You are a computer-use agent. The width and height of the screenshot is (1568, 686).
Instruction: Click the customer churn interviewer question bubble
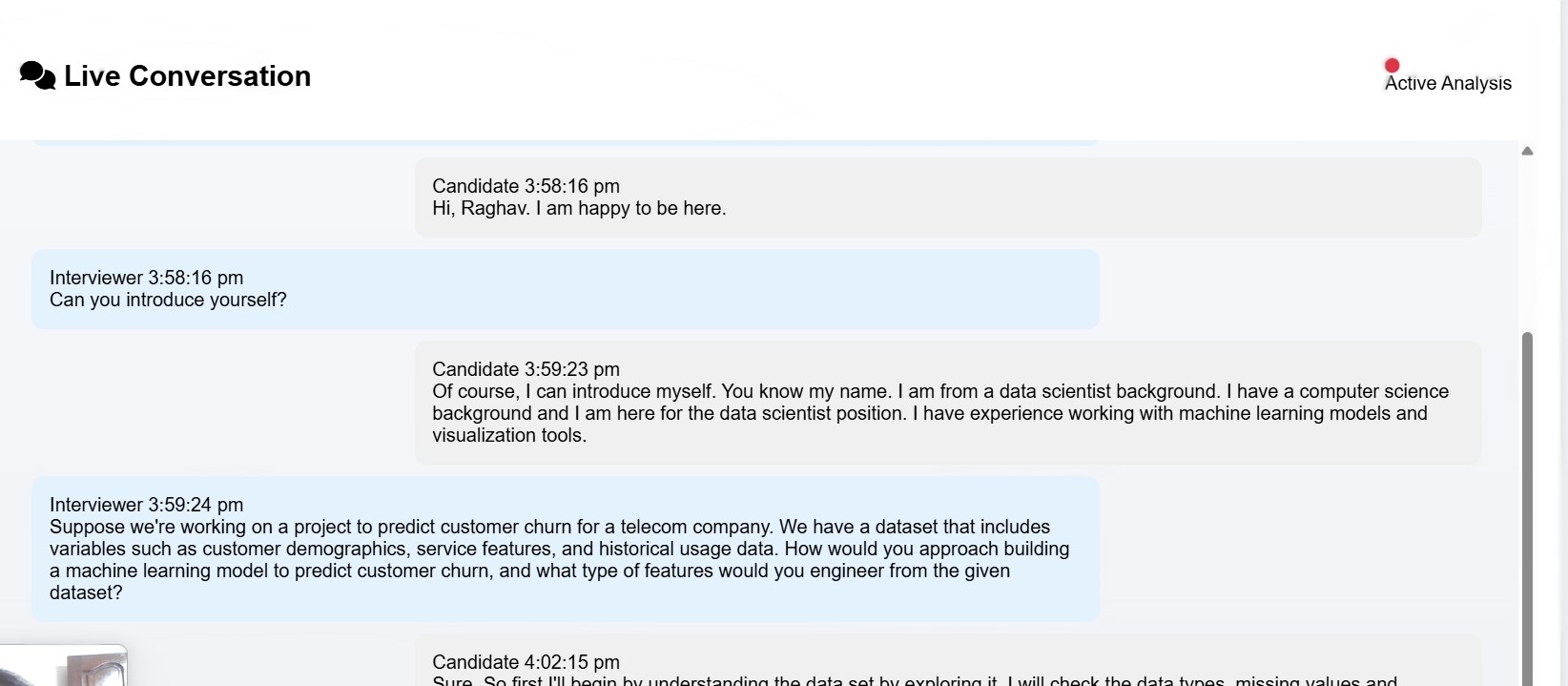point(565,549)
